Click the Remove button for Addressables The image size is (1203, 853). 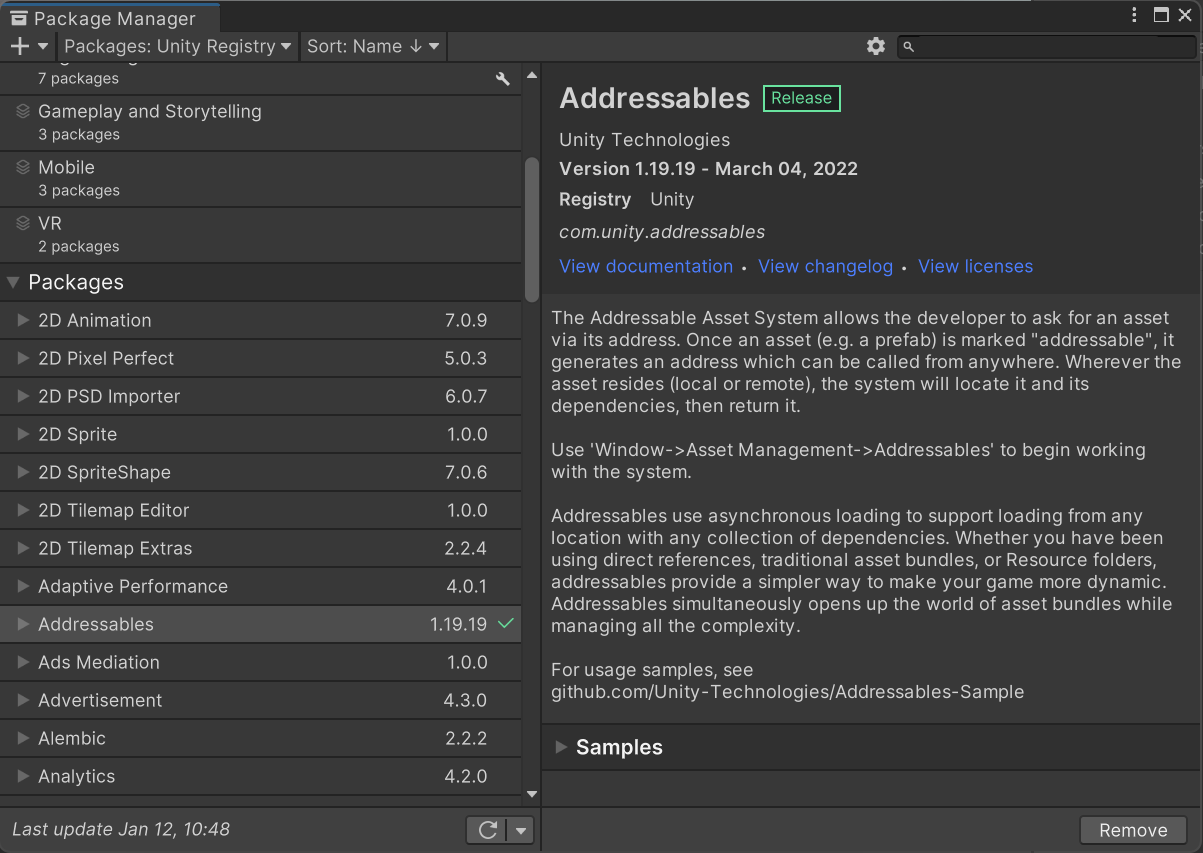[x=1133, y=829]
